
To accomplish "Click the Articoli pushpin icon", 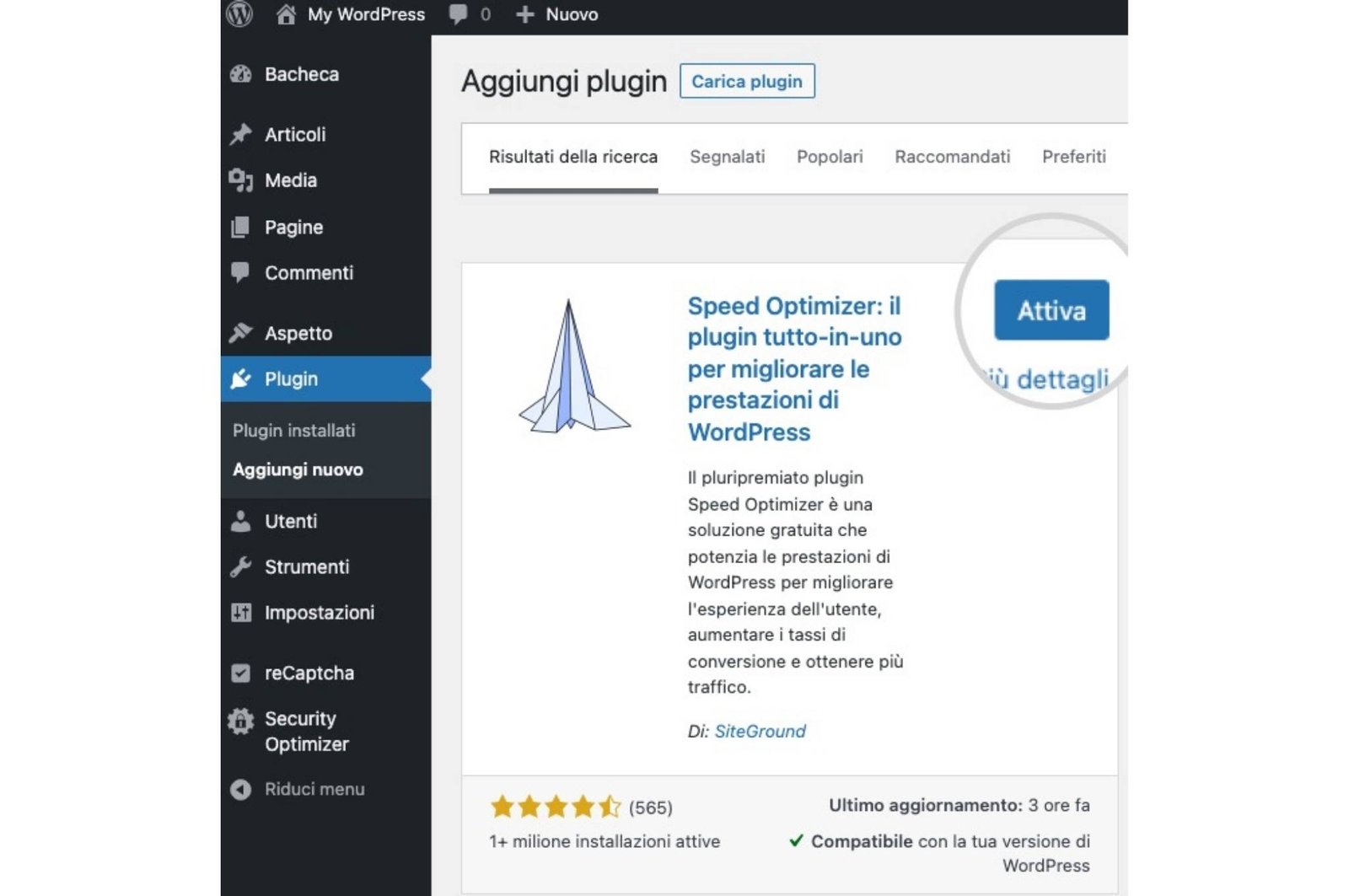I will click(x=241, y=134).
